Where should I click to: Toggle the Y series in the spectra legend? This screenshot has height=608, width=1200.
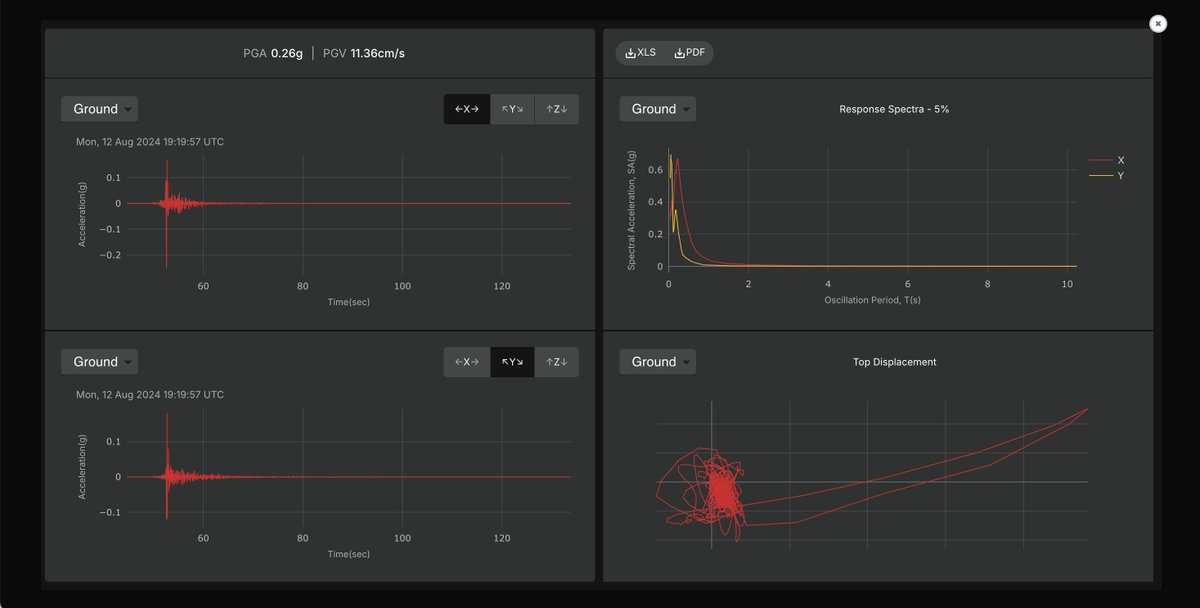[x=1107, y=176]
